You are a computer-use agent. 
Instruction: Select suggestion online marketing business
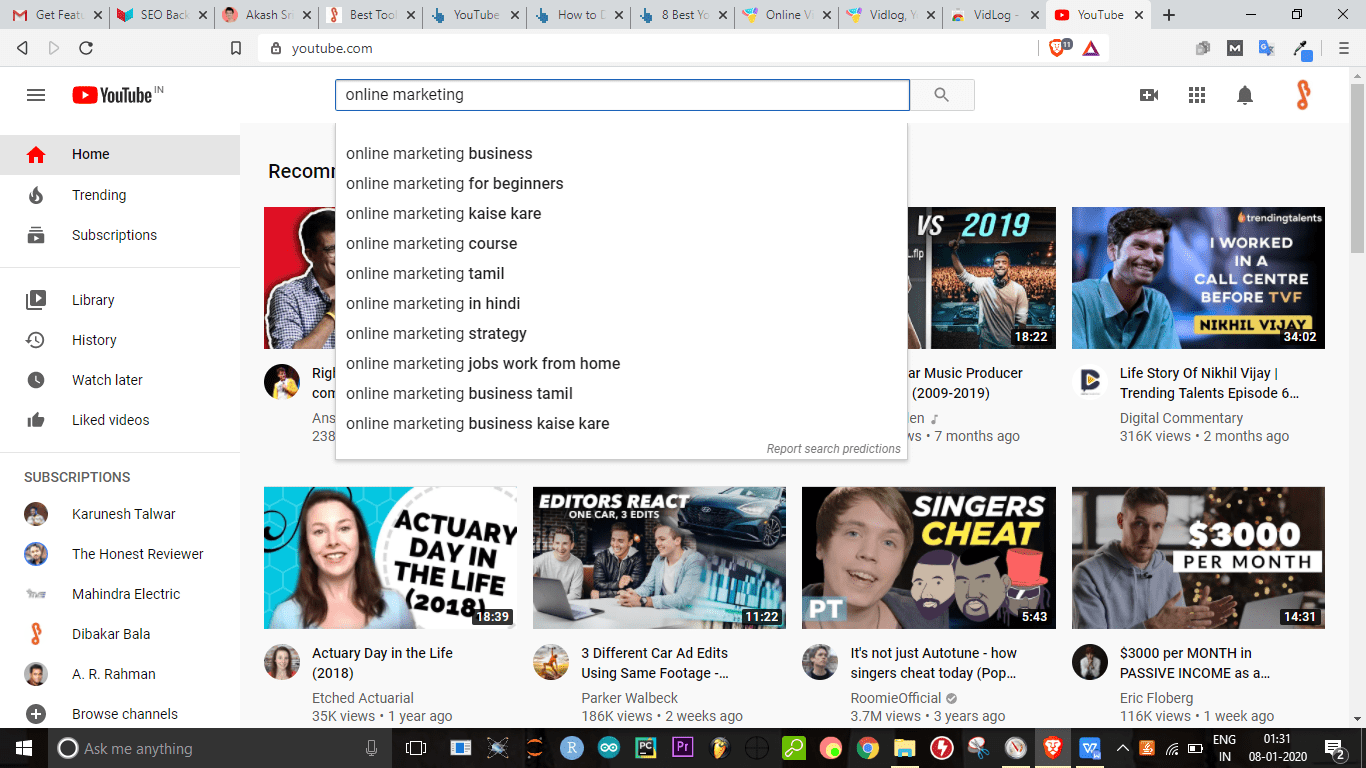(x=621, y=154)
